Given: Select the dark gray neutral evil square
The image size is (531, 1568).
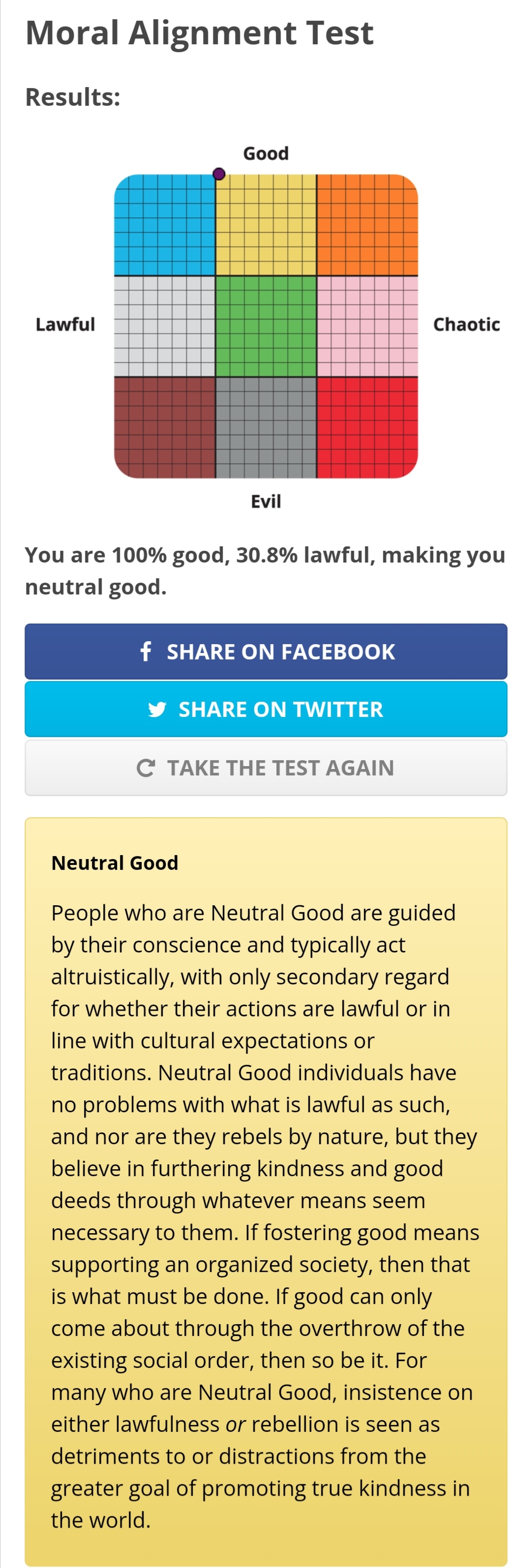Looking at the screenshot, I should [x=266, y=427].
